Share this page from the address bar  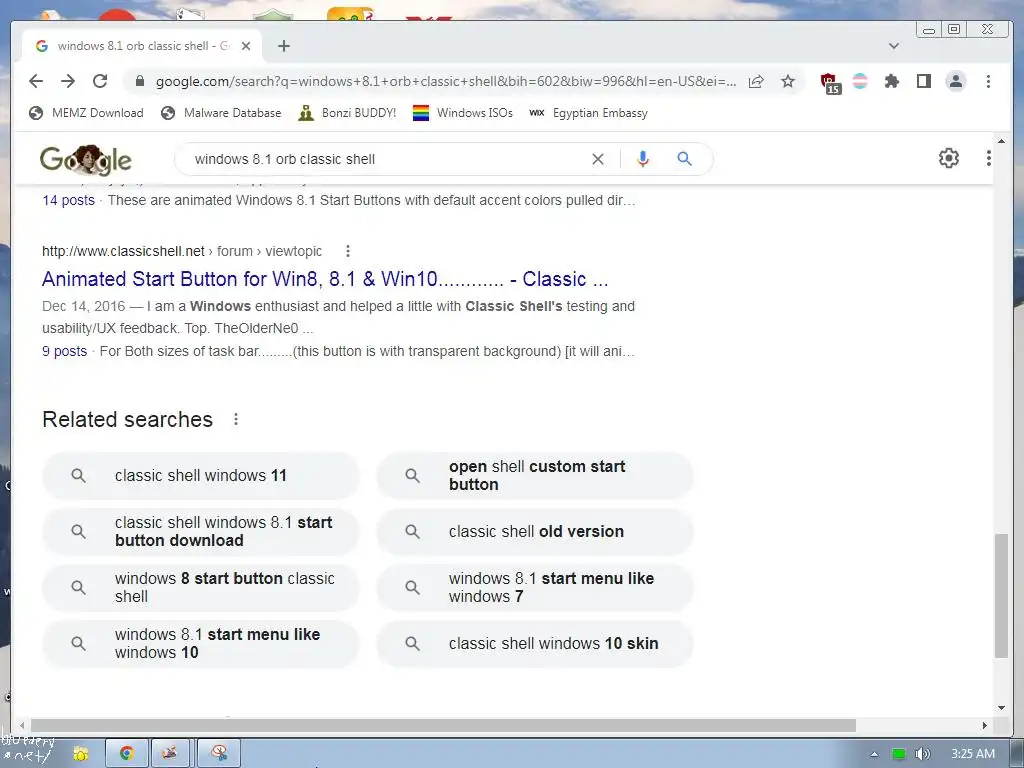(756, 81)
